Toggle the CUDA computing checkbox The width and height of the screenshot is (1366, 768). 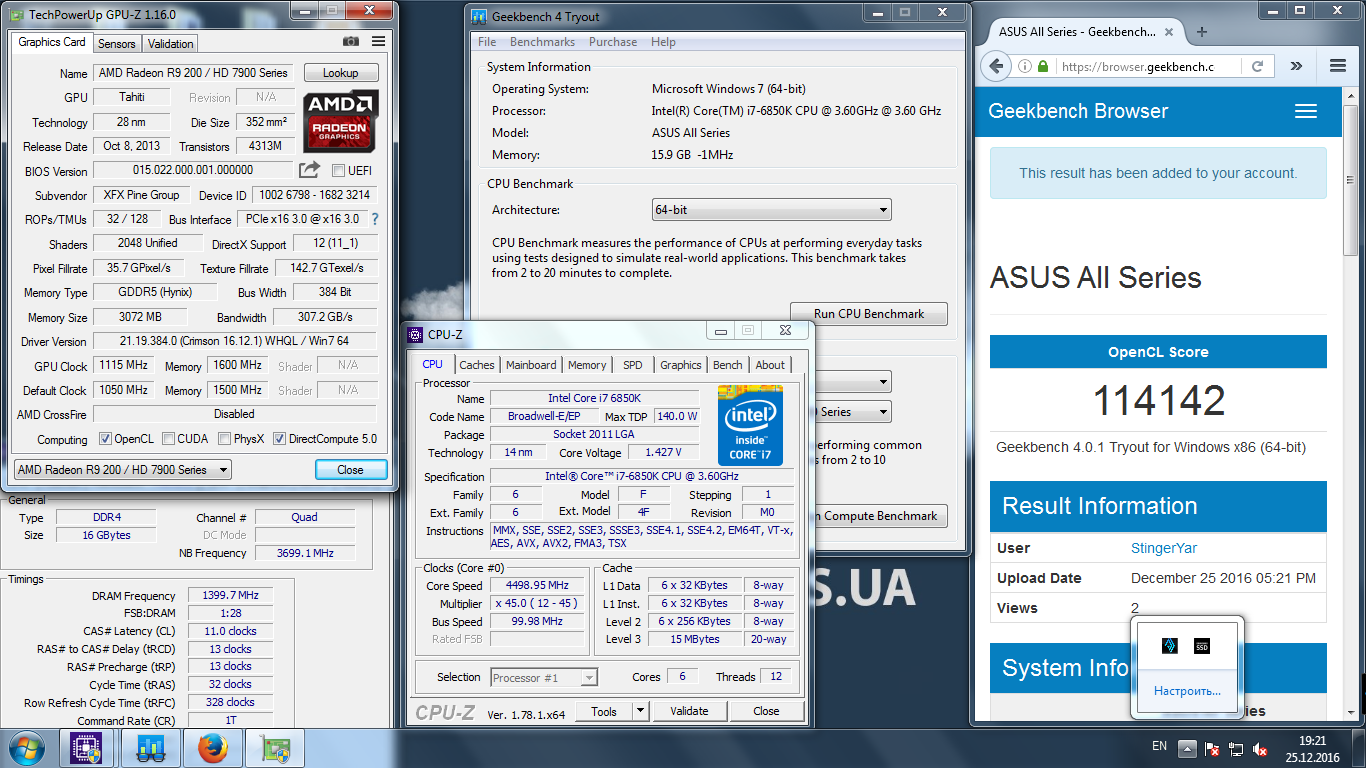pos(168,439)
